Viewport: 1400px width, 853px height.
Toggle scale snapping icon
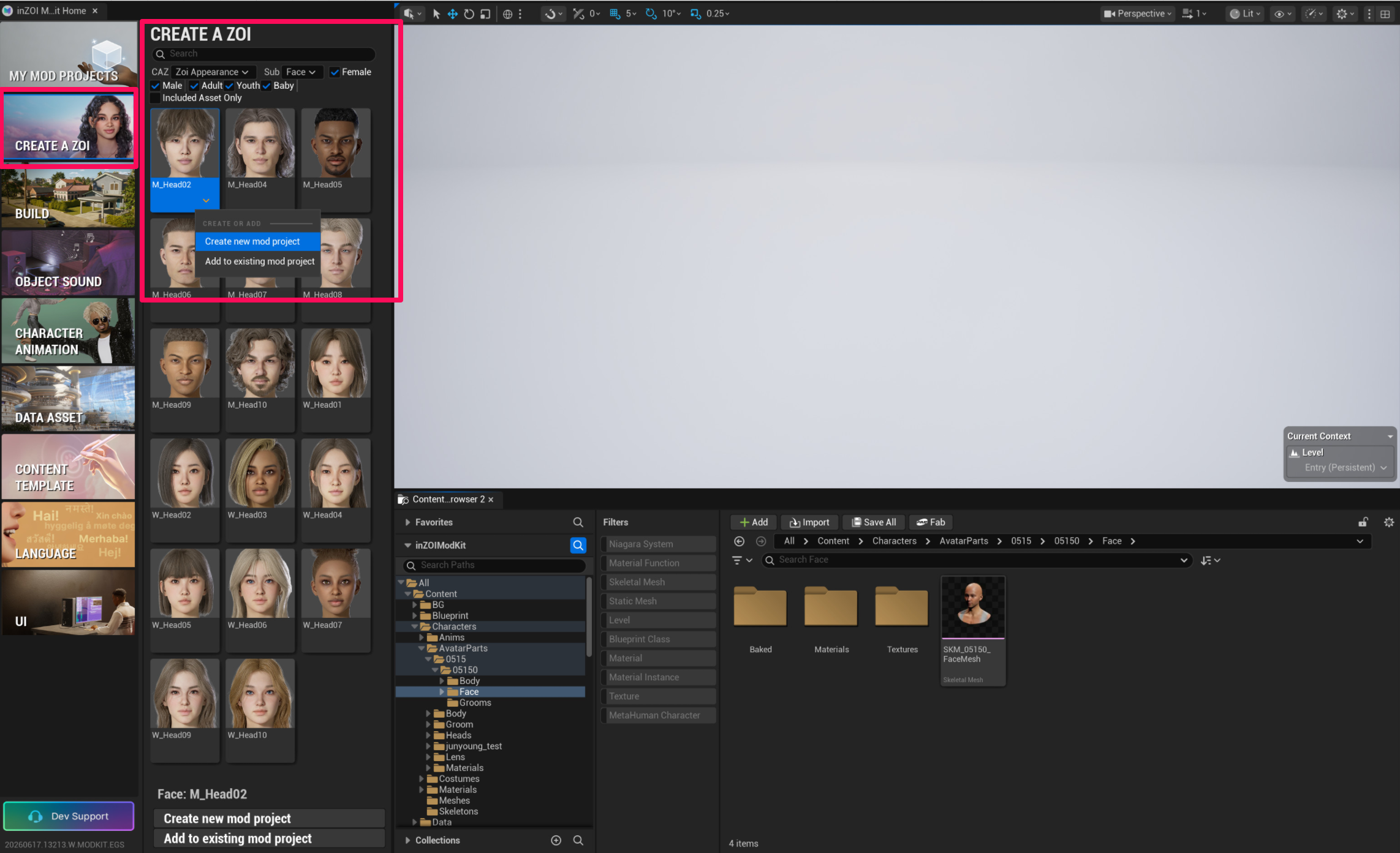point(695,13)
